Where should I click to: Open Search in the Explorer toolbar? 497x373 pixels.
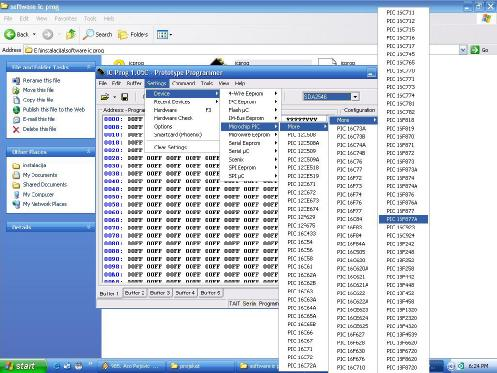(x=98, y=34)
